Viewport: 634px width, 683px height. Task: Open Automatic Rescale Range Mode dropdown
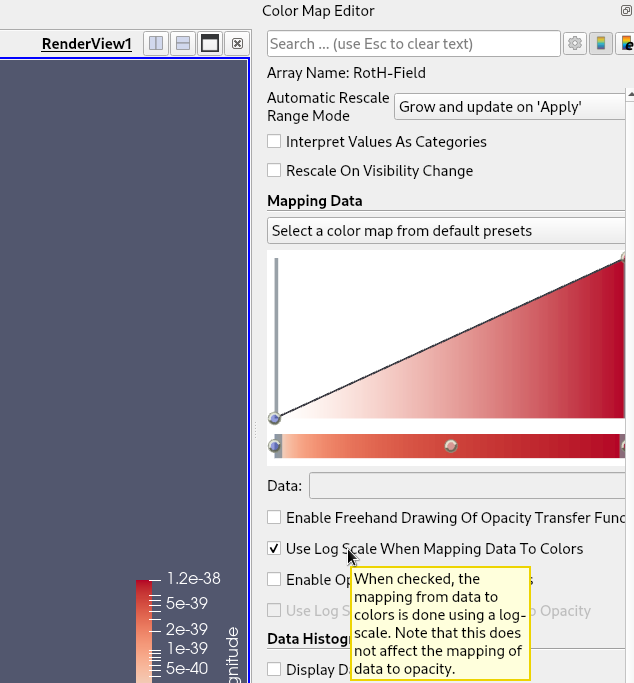tap(512, 107)
